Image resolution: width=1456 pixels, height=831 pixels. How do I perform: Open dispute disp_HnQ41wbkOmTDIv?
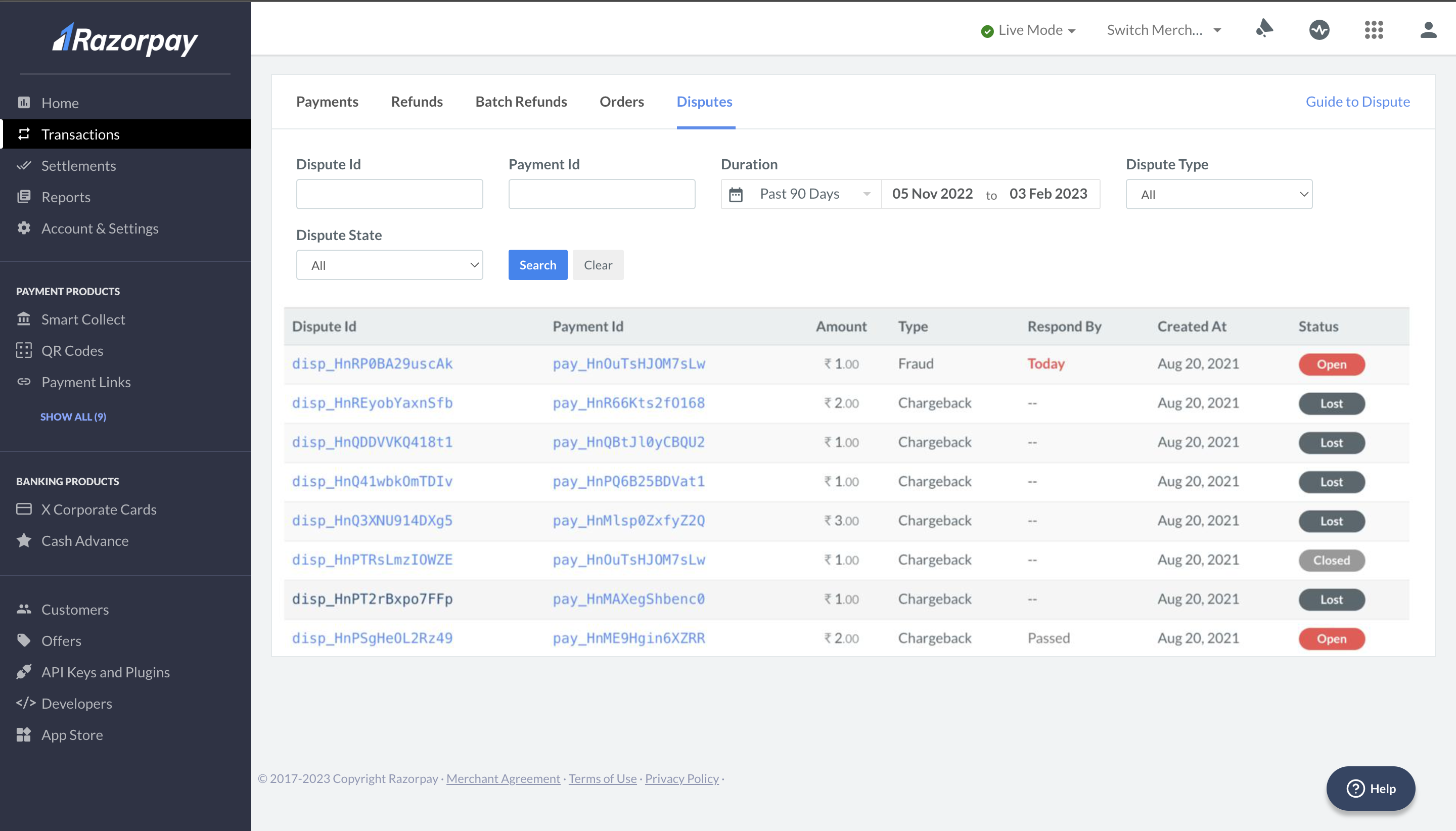tap(372, 481)
